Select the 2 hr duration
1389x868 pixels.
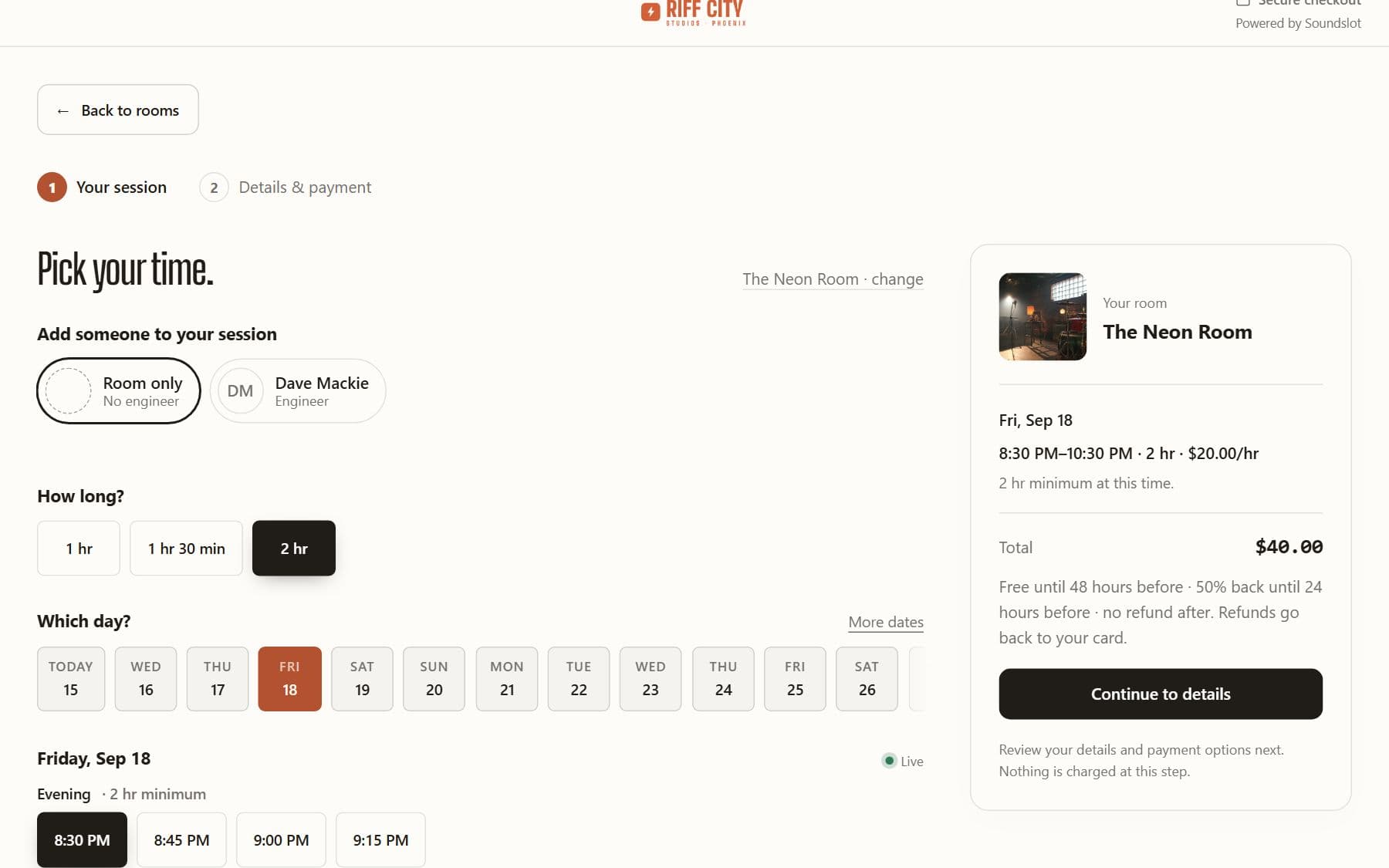[x=294, y=548]
